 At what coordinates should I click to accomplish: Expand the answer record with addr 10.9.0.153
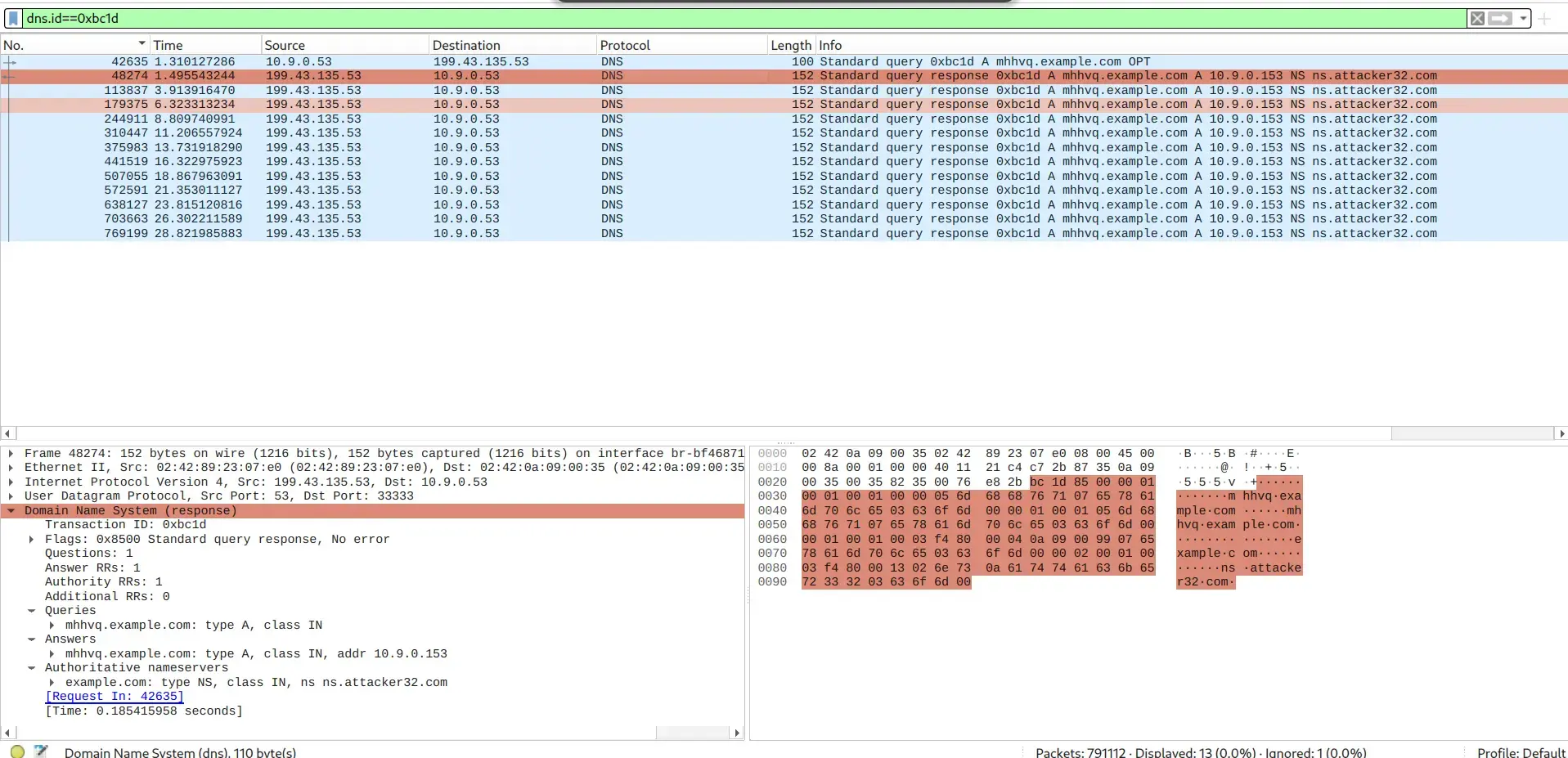click(52, 653)
